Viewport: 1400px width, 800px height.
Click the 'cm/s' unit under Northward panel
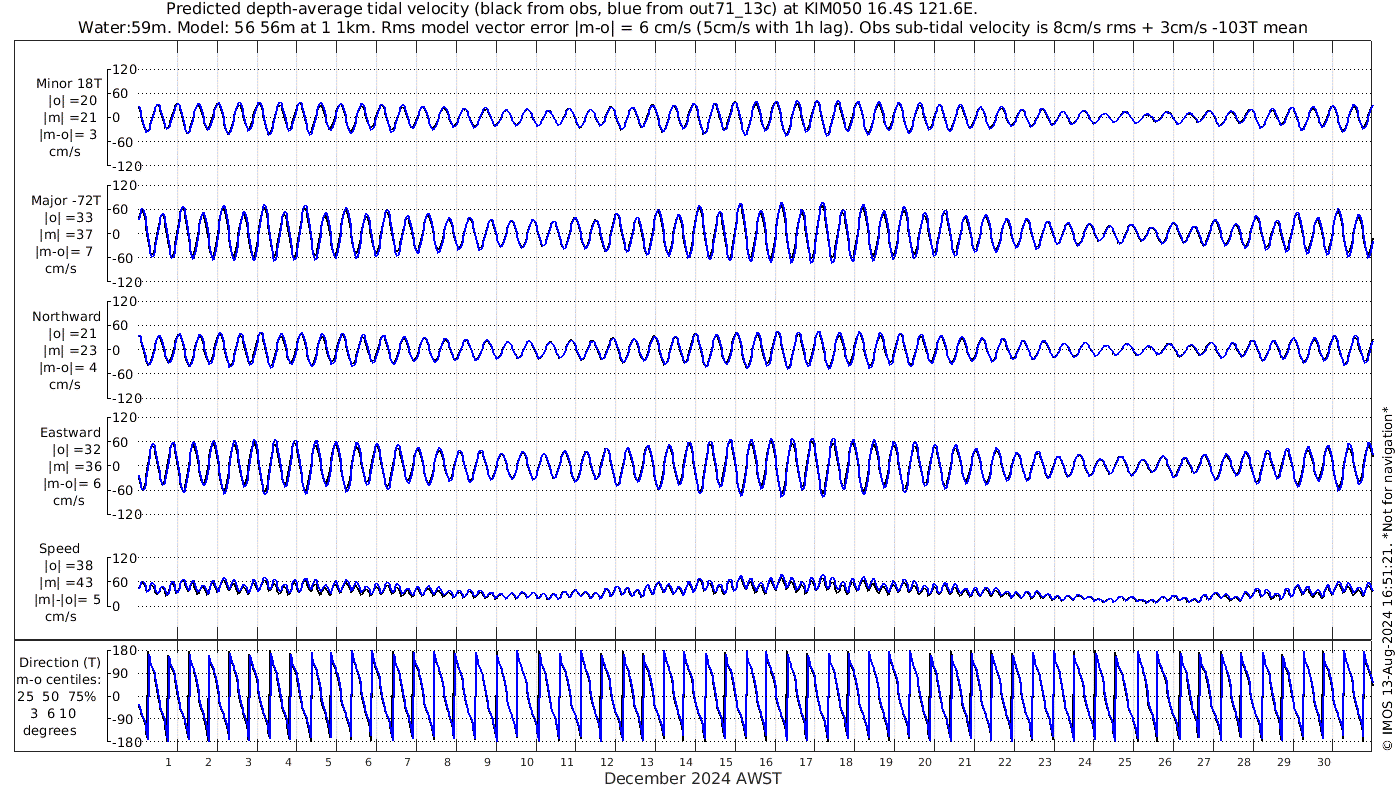pyautogui.click(x=65, y=385)
